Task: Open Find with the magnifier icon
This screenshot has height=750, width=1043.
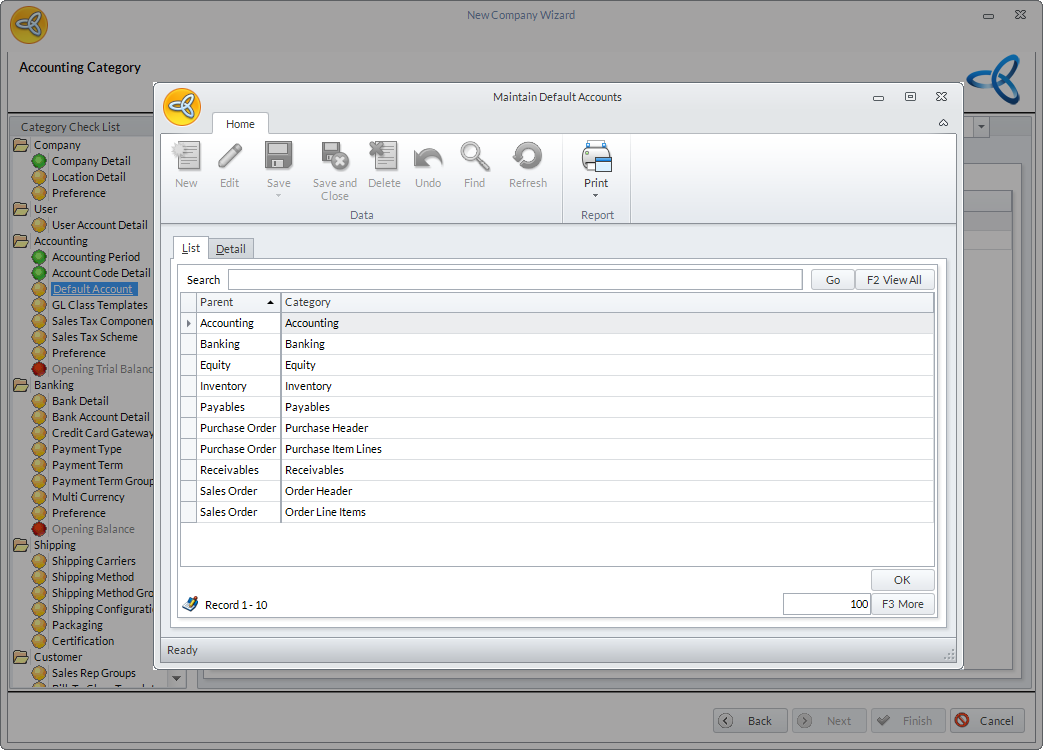Action: click(x=474, y=157)
